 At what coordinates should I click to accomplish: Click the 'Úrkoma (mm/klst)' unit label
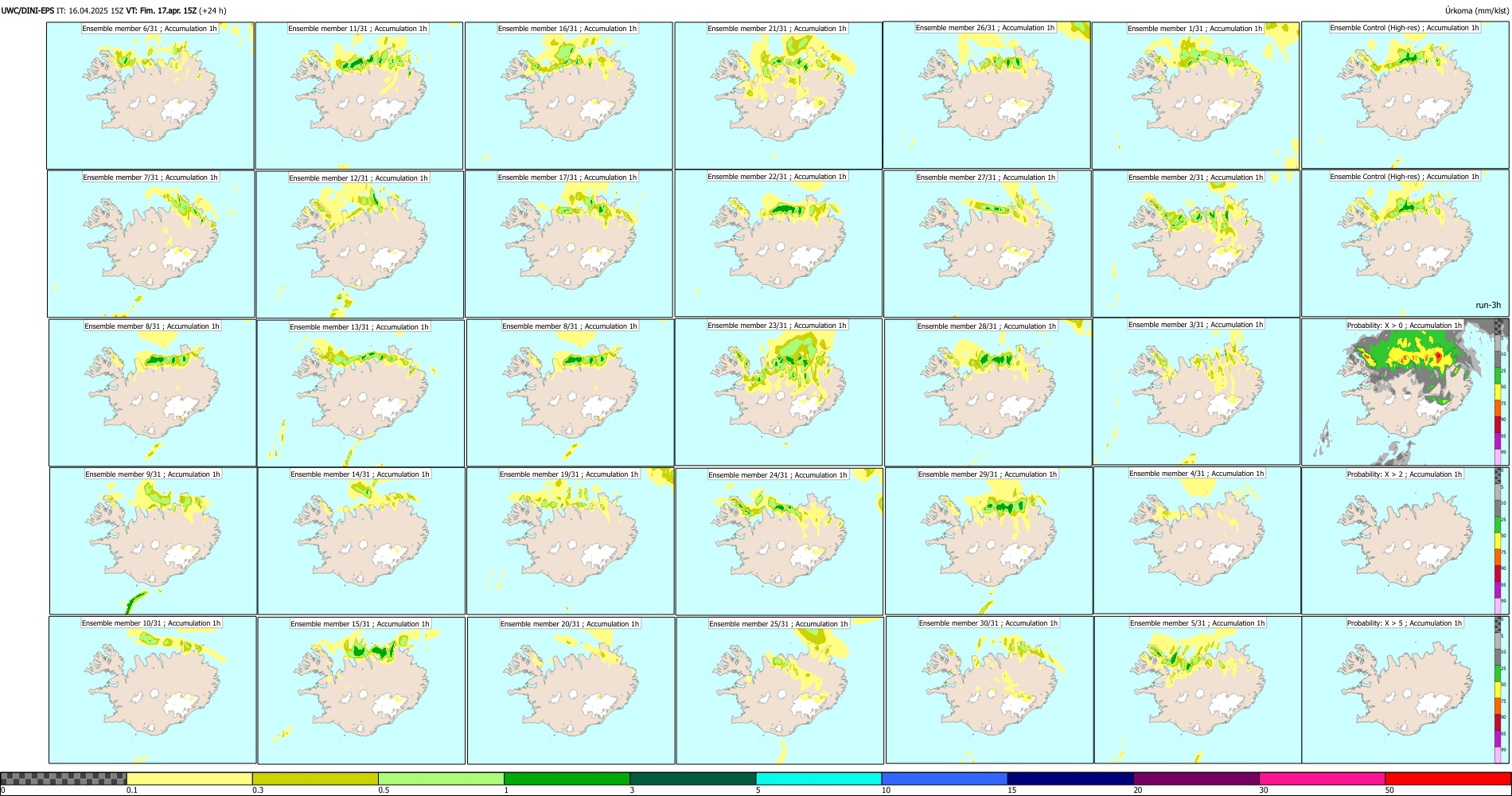point(1476,11)
